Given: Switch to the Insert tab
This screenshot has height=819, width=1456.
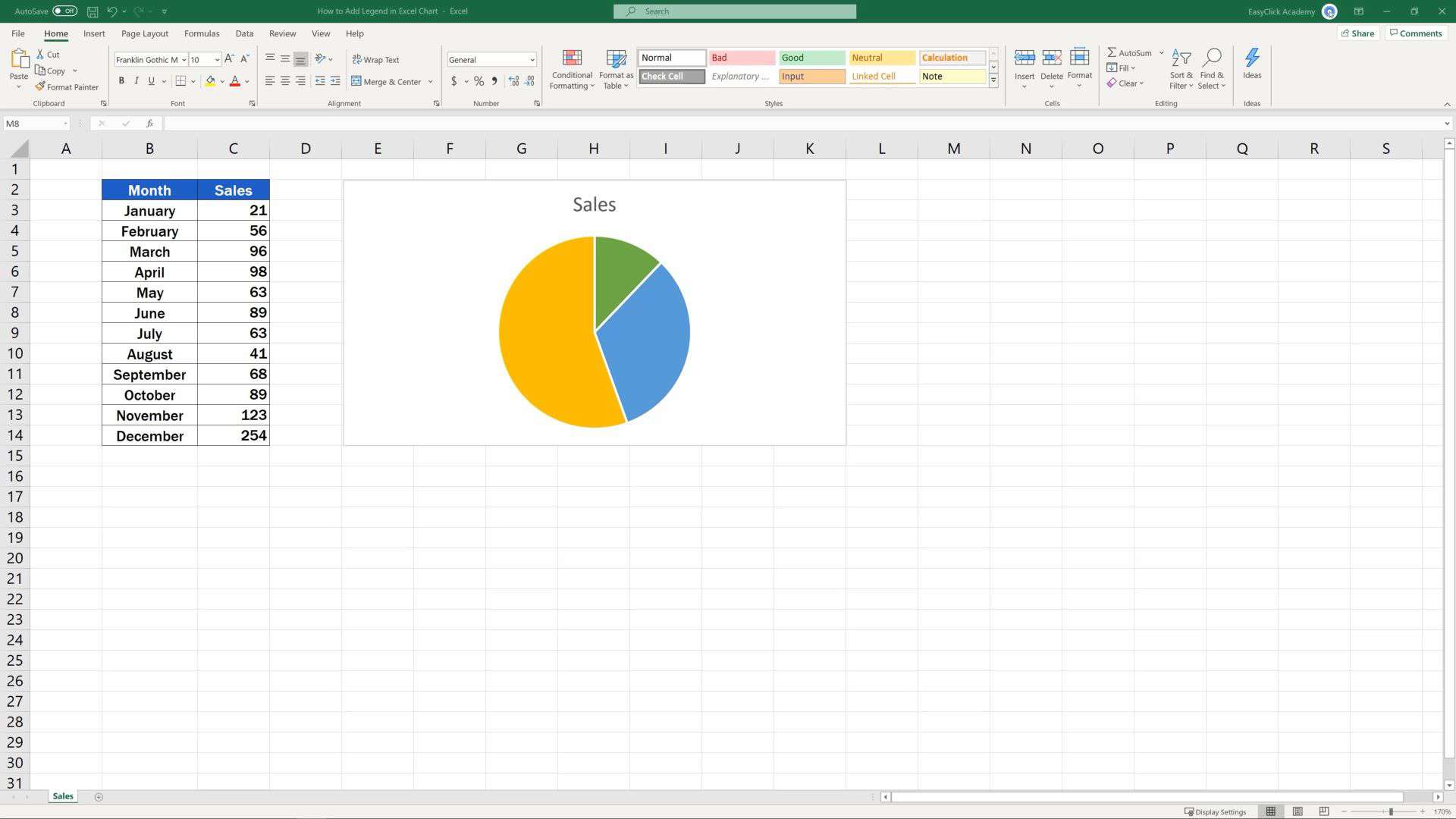Looking at the screenshot, I should [94, 33].
